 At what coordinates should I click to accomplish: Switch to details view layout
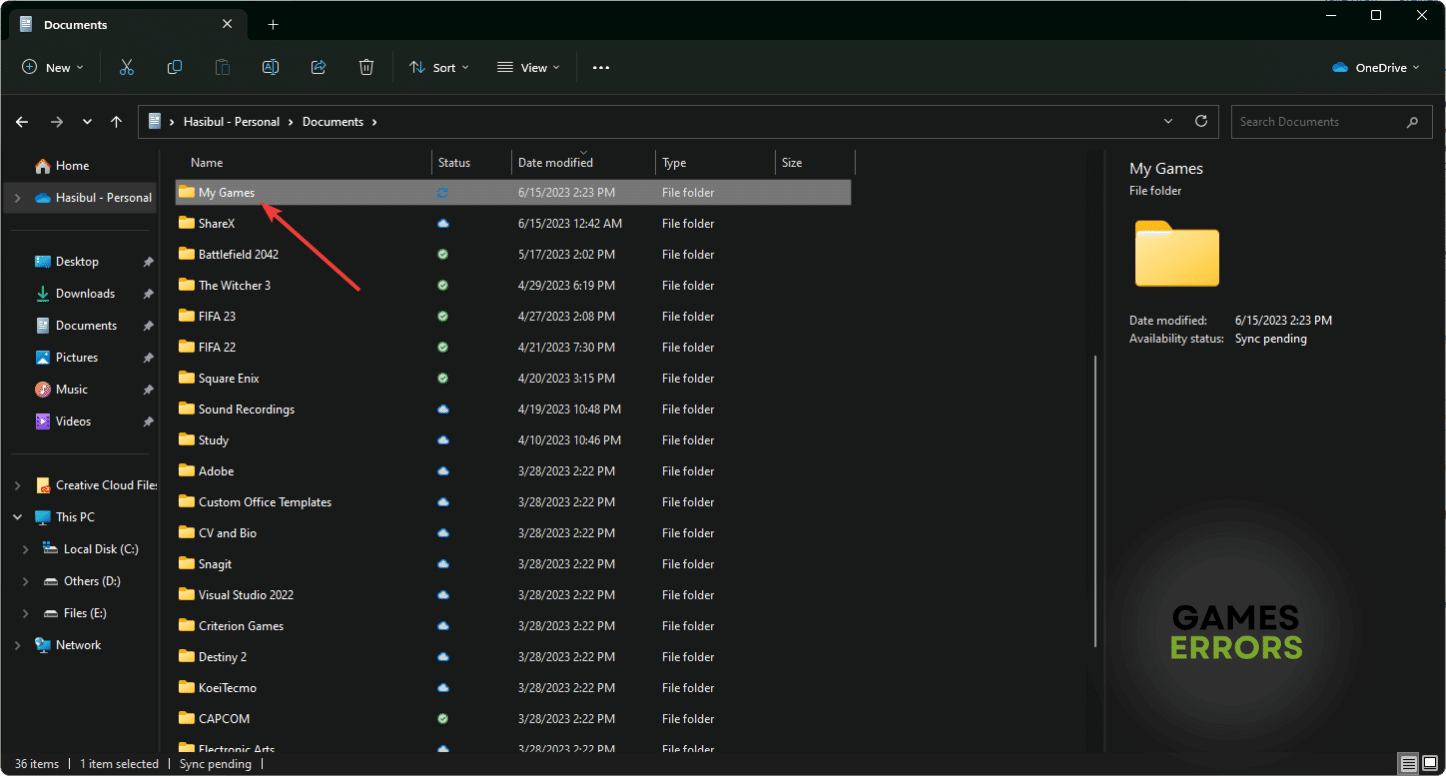(1408, 764)
